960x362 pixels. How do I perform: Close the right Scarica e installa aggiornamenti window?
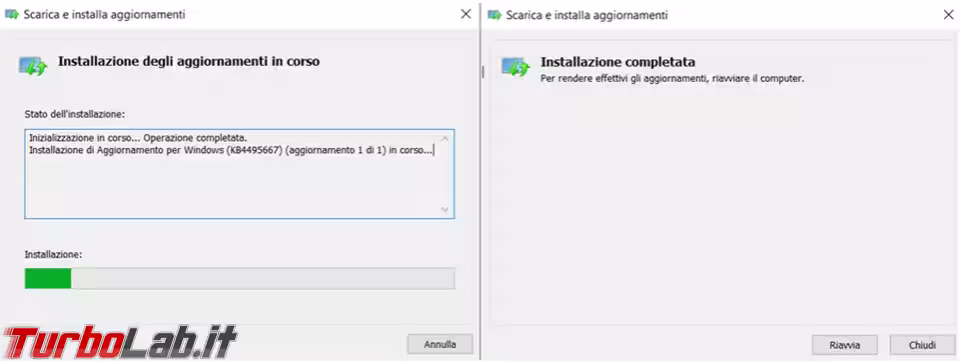(x=948, y=15)
